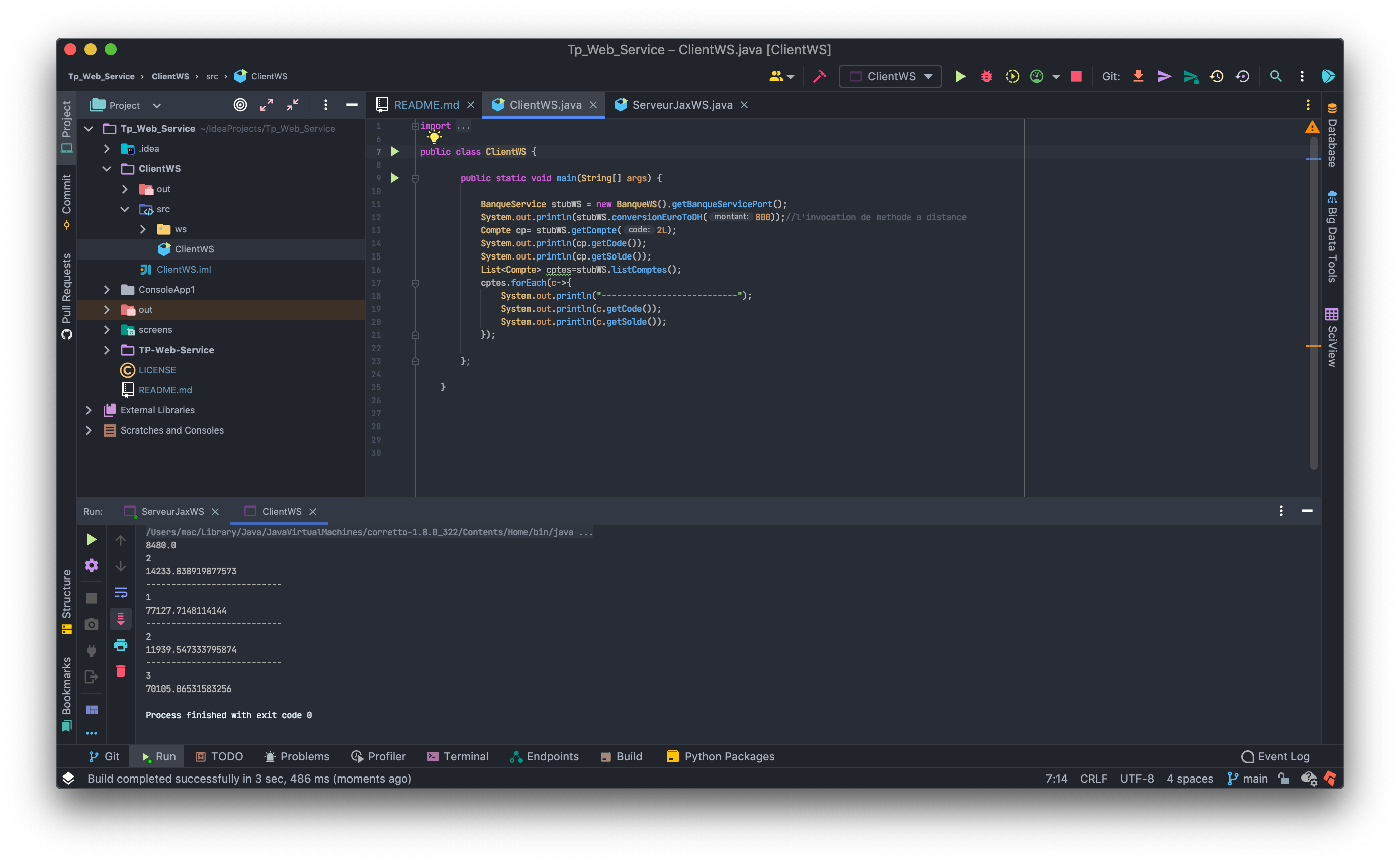Expand the ConsoleApp1 folder
1400x863 pixels.
click(107, 289)
